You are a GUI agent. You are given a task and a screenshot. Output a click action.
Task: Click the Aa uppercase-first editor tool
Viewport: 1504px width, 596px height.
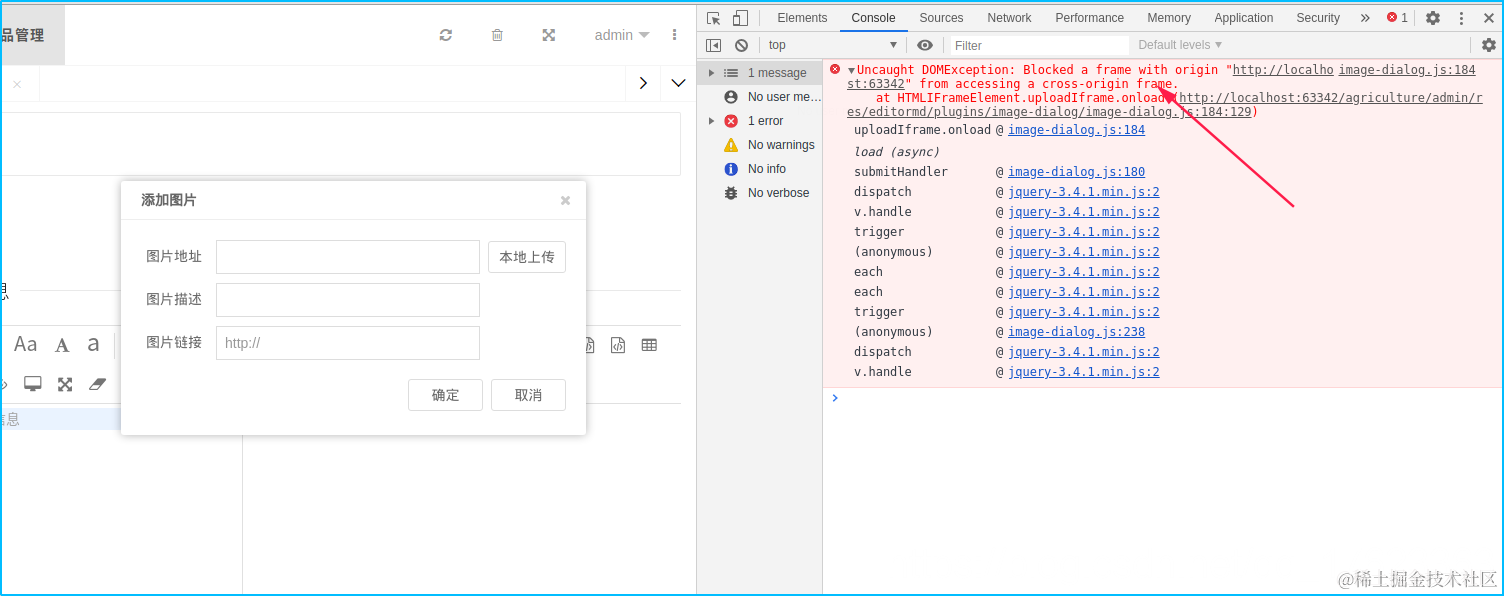click(25, 345)
